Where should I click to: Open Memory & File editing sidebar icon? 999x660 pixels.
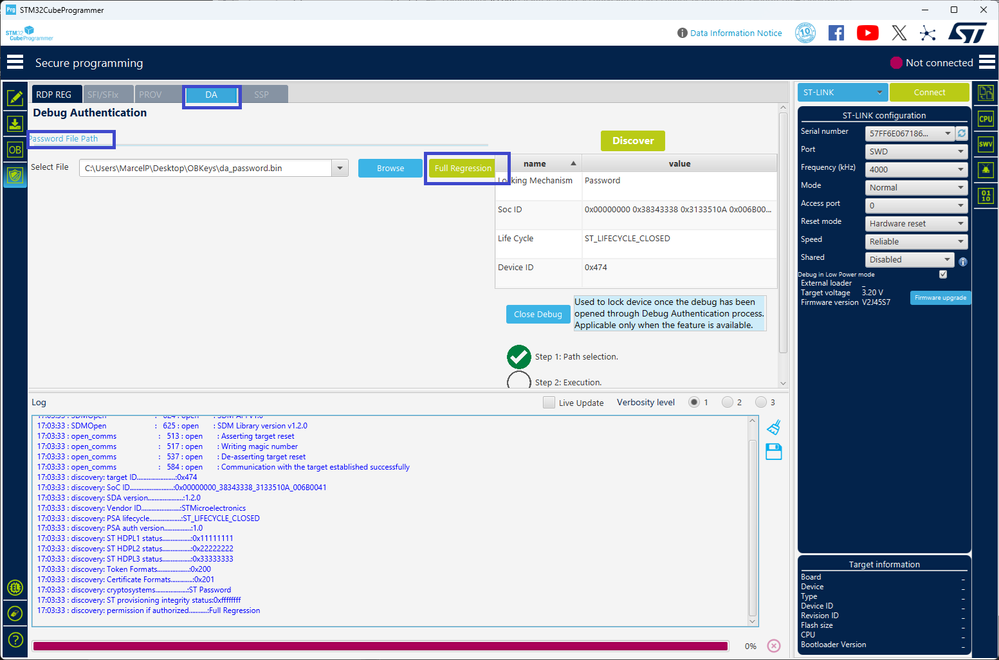15,97
